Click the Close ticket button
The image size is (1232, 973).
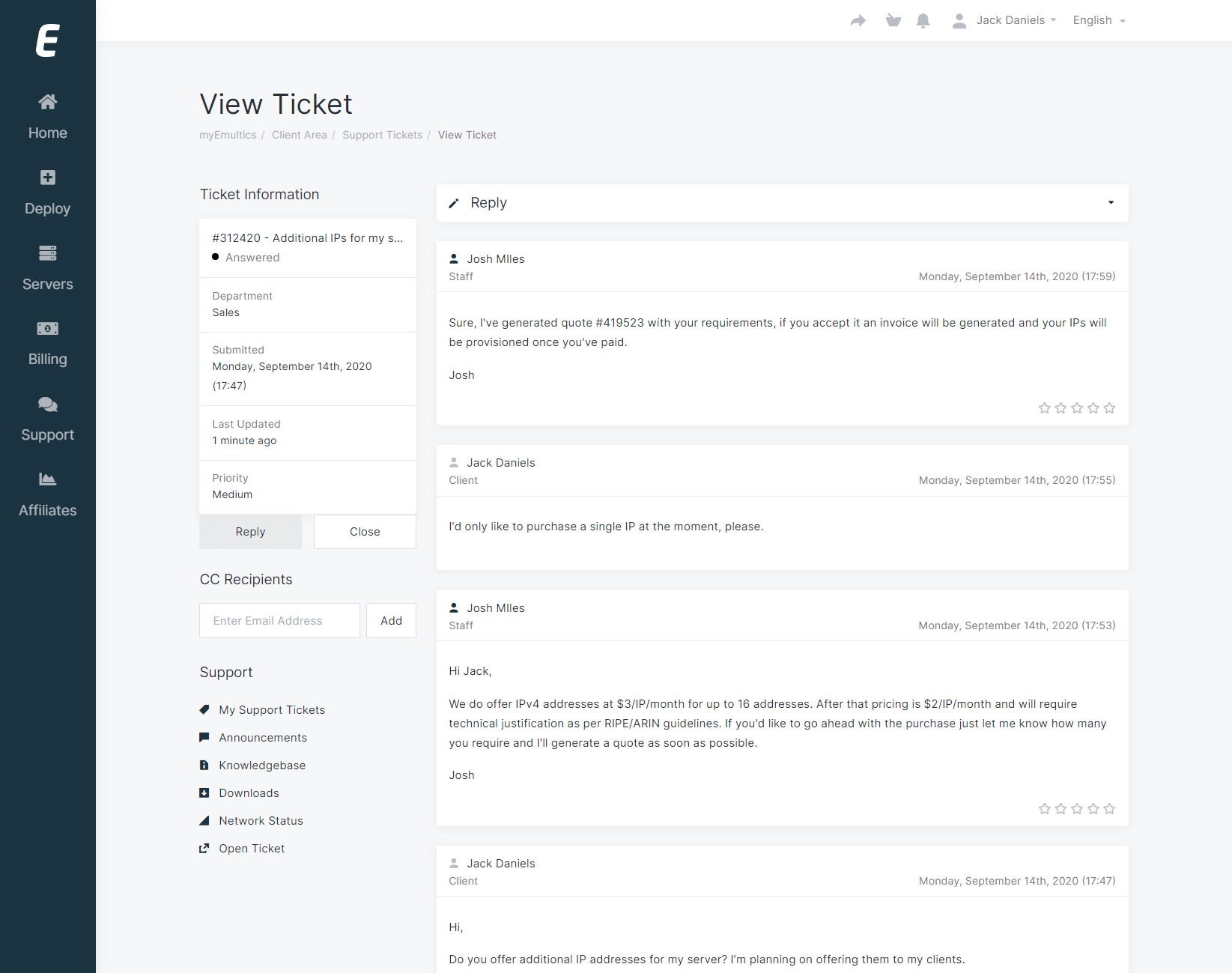tap(365, 532)
